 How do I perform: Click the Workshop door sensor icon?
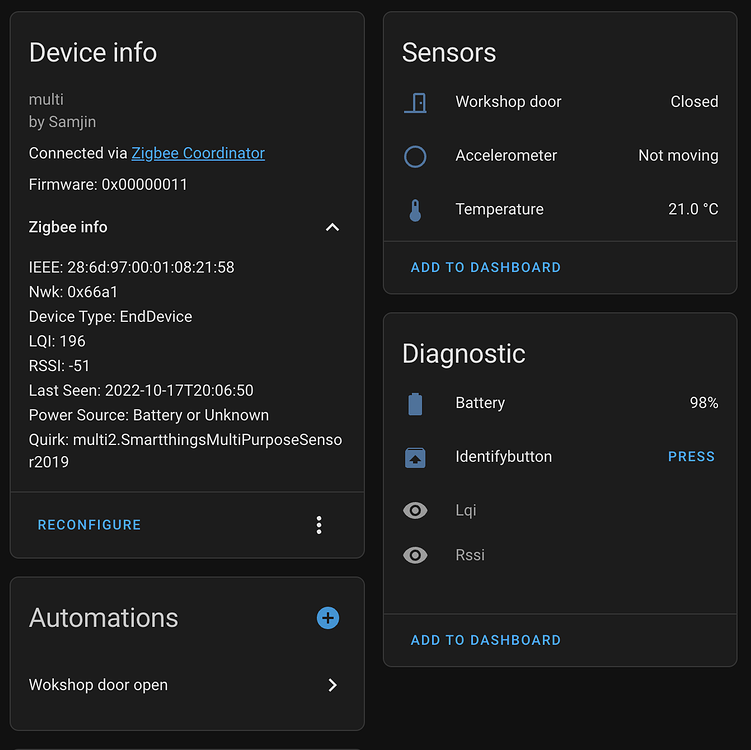click(x=415, y=102)
